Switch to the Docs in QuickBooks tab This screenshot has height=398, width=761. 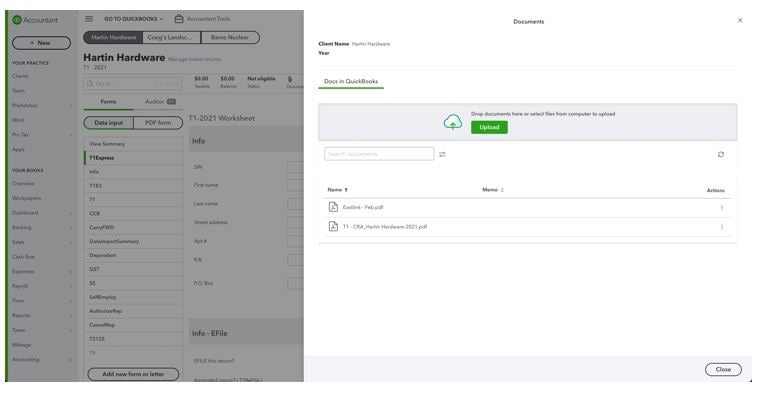click(x=351, y=82)
